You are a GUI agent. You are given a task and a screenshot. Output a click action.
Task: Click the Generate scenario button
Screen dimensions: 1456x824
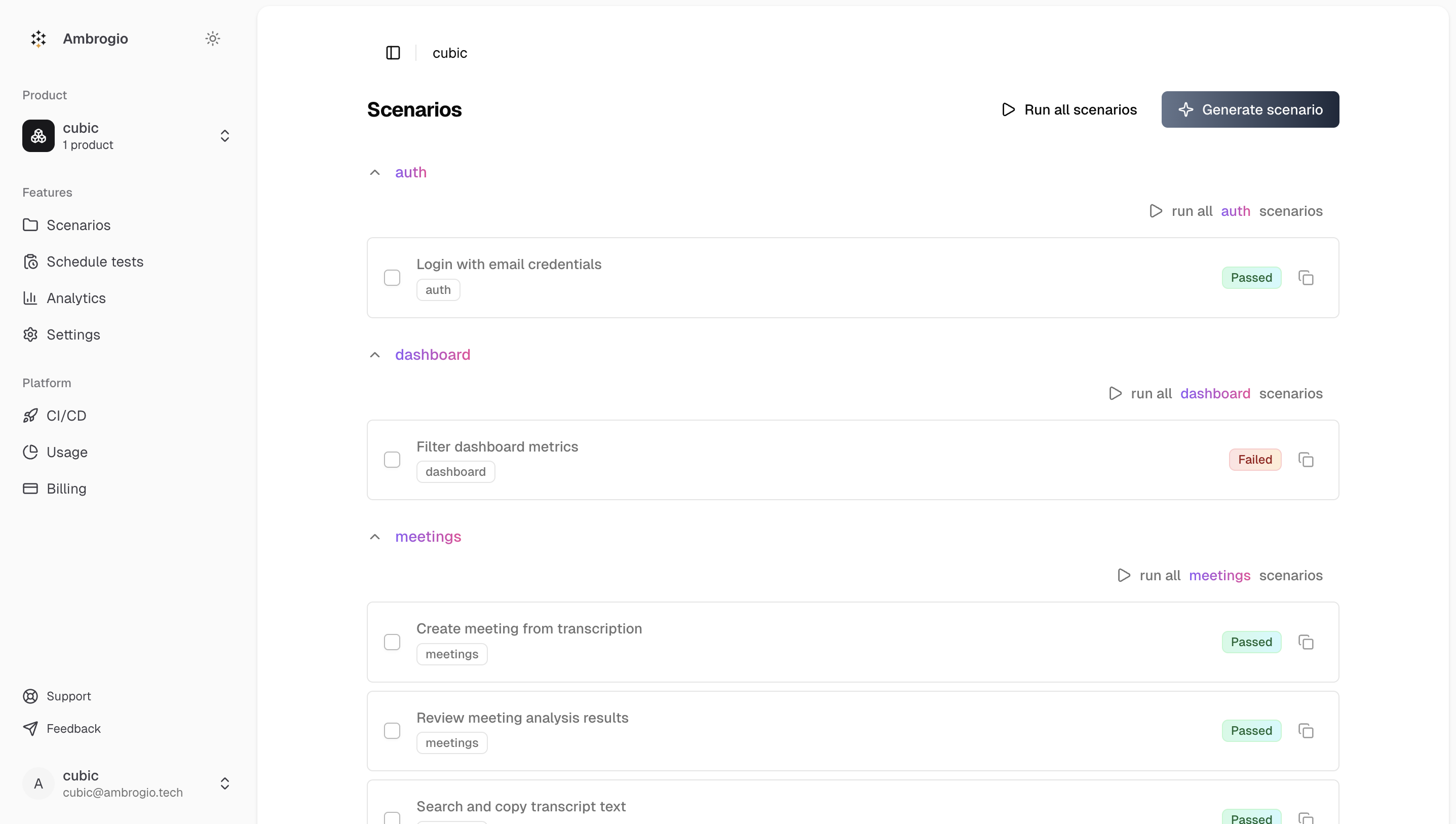tap(1250, 109)
